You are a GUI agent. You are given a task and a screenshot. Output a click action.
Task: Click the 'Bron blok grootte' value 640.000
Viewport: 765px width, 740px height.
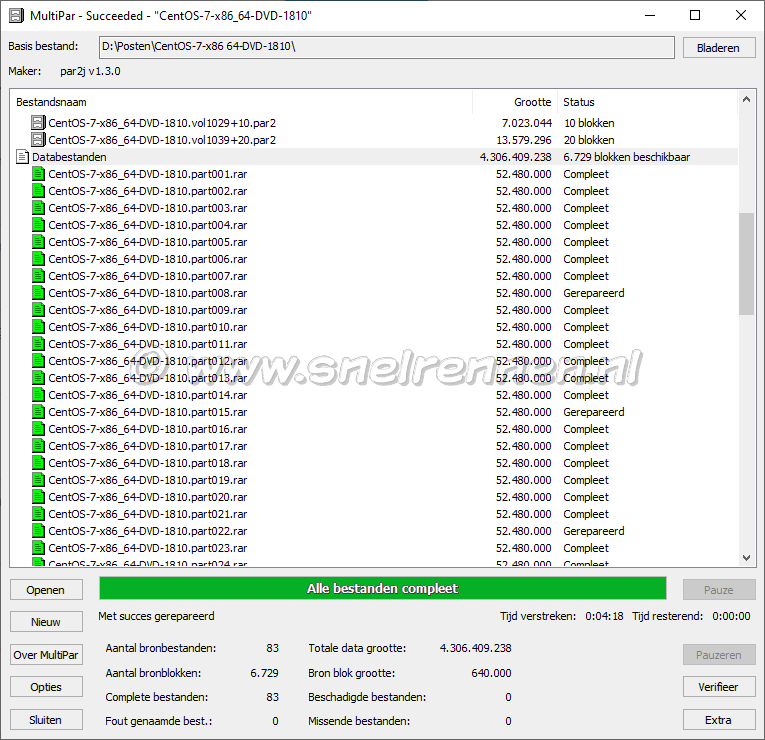point(491,673)
